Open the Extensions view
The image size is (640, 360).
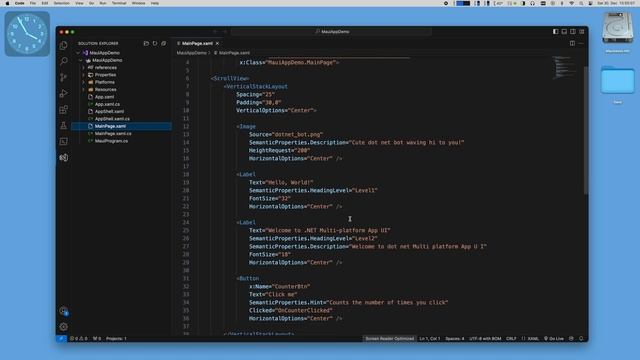pyautogui.click(x=63, y=109)
